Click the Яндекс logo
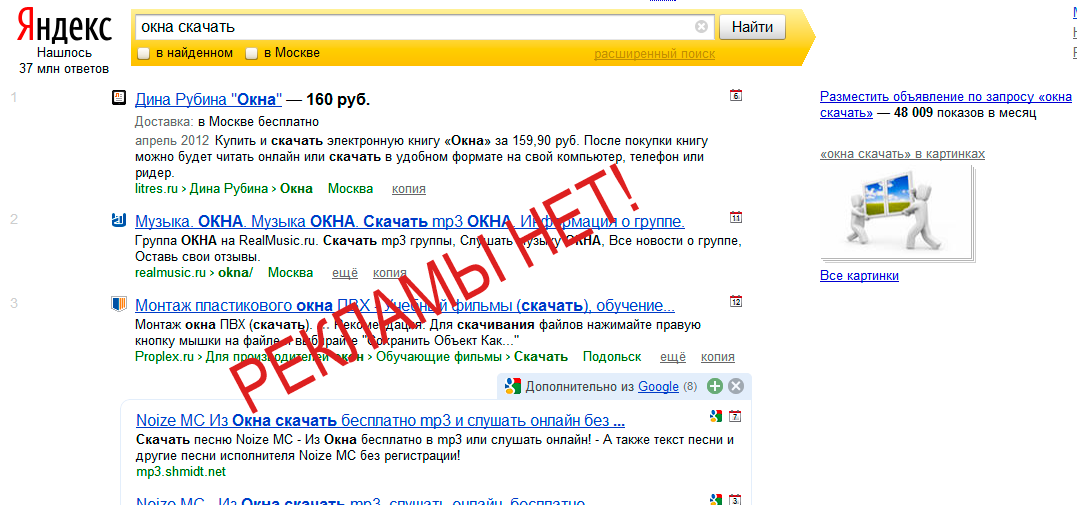This screenshot has width=1077, height=505. click(63, 27)
